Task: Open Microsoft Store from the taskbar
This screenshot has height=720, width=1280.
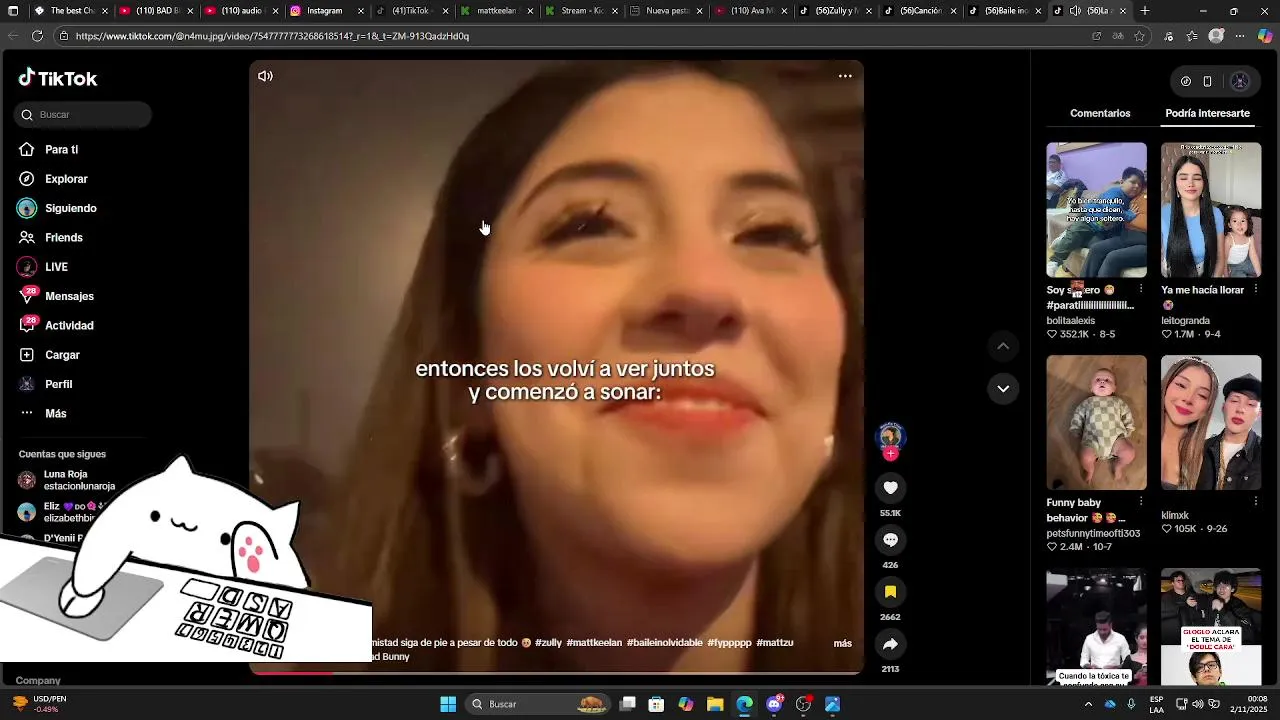Action: [656, 704]
